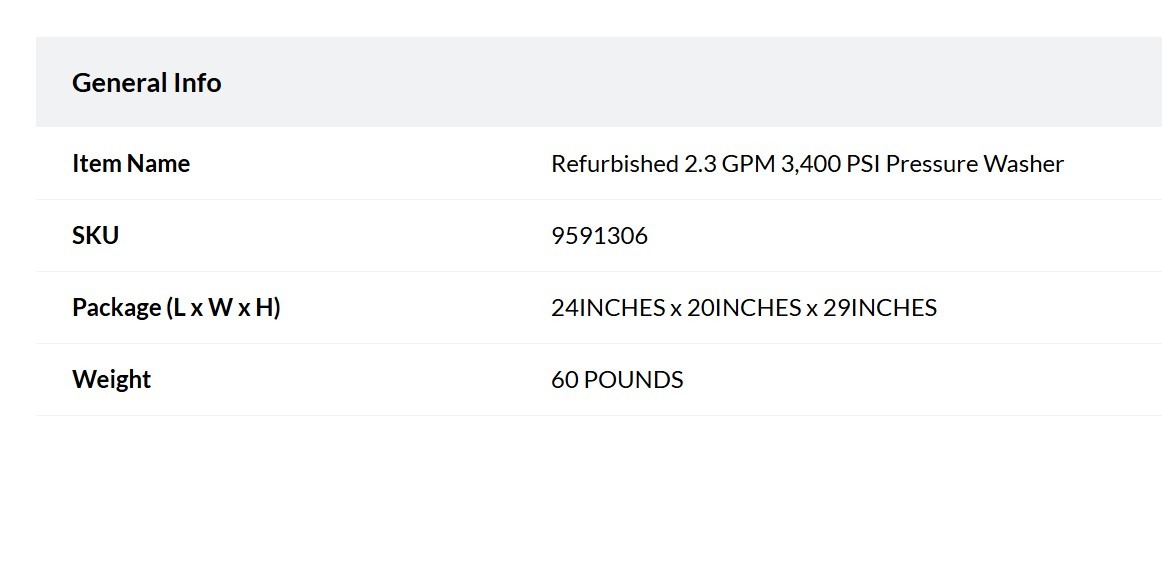
Task: Click 2.3 GPM in the item name
Action: (x=730, y=164)
